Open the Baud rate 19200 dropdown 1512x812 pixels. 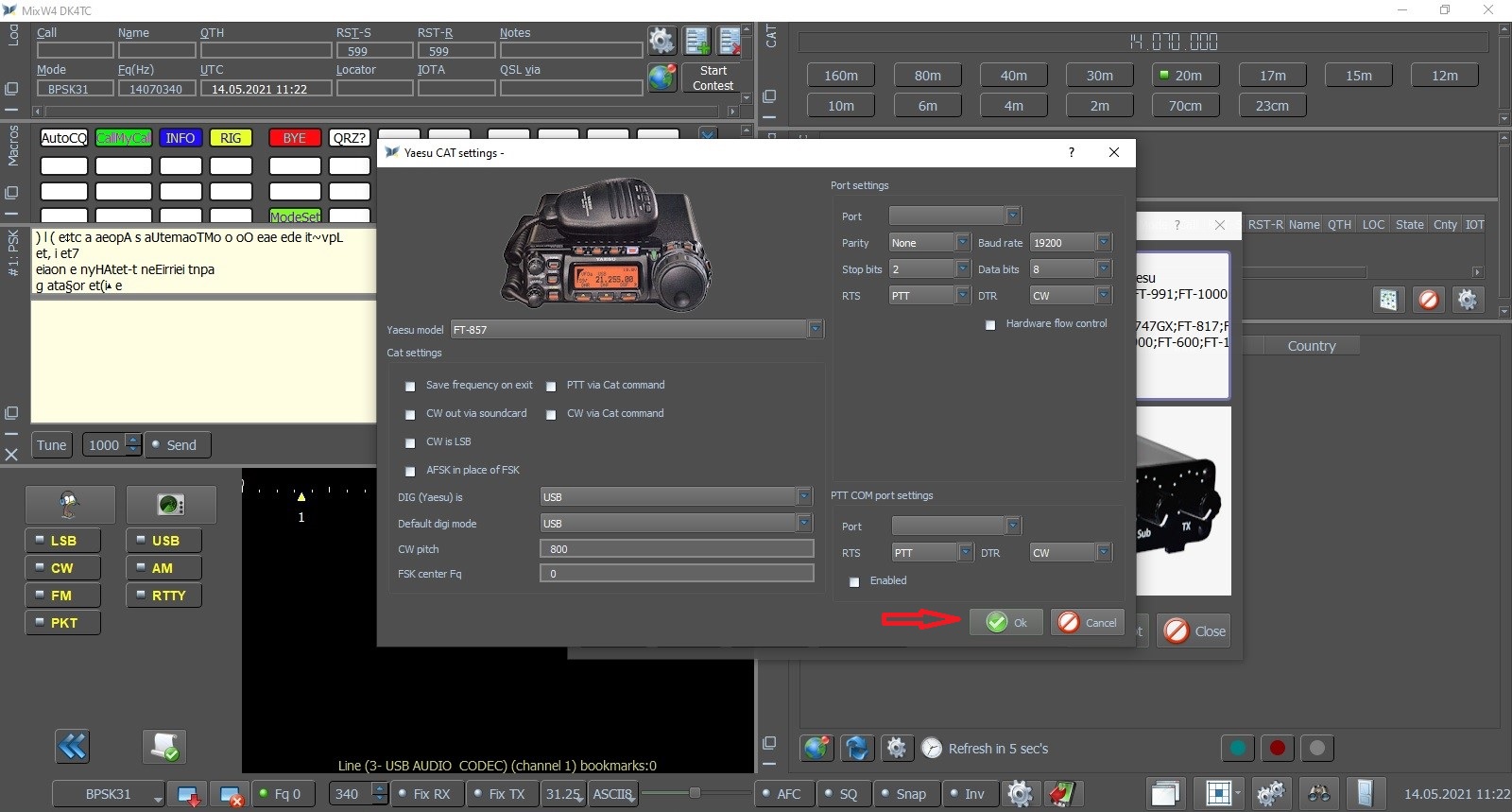pos(1070,242)
